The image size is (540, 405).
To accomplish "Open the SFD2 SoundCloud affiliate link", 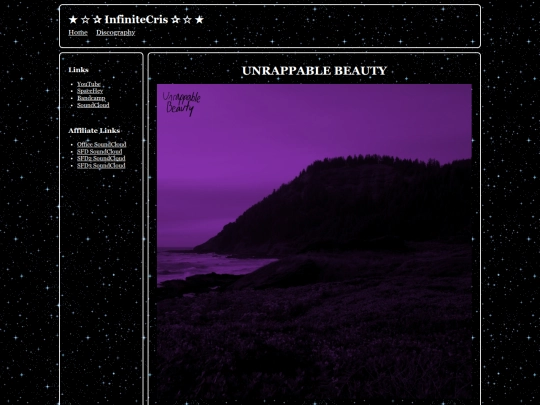I will (x=101, y=158).
